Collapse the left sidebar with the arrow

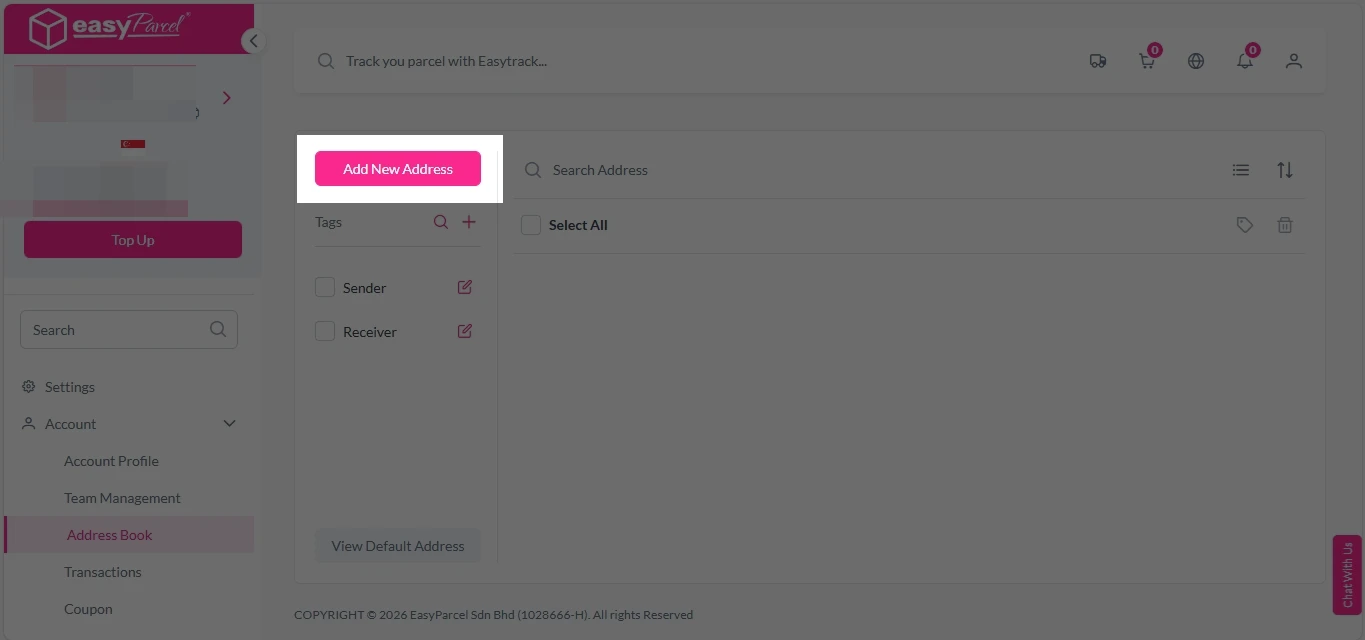(253, 41)
